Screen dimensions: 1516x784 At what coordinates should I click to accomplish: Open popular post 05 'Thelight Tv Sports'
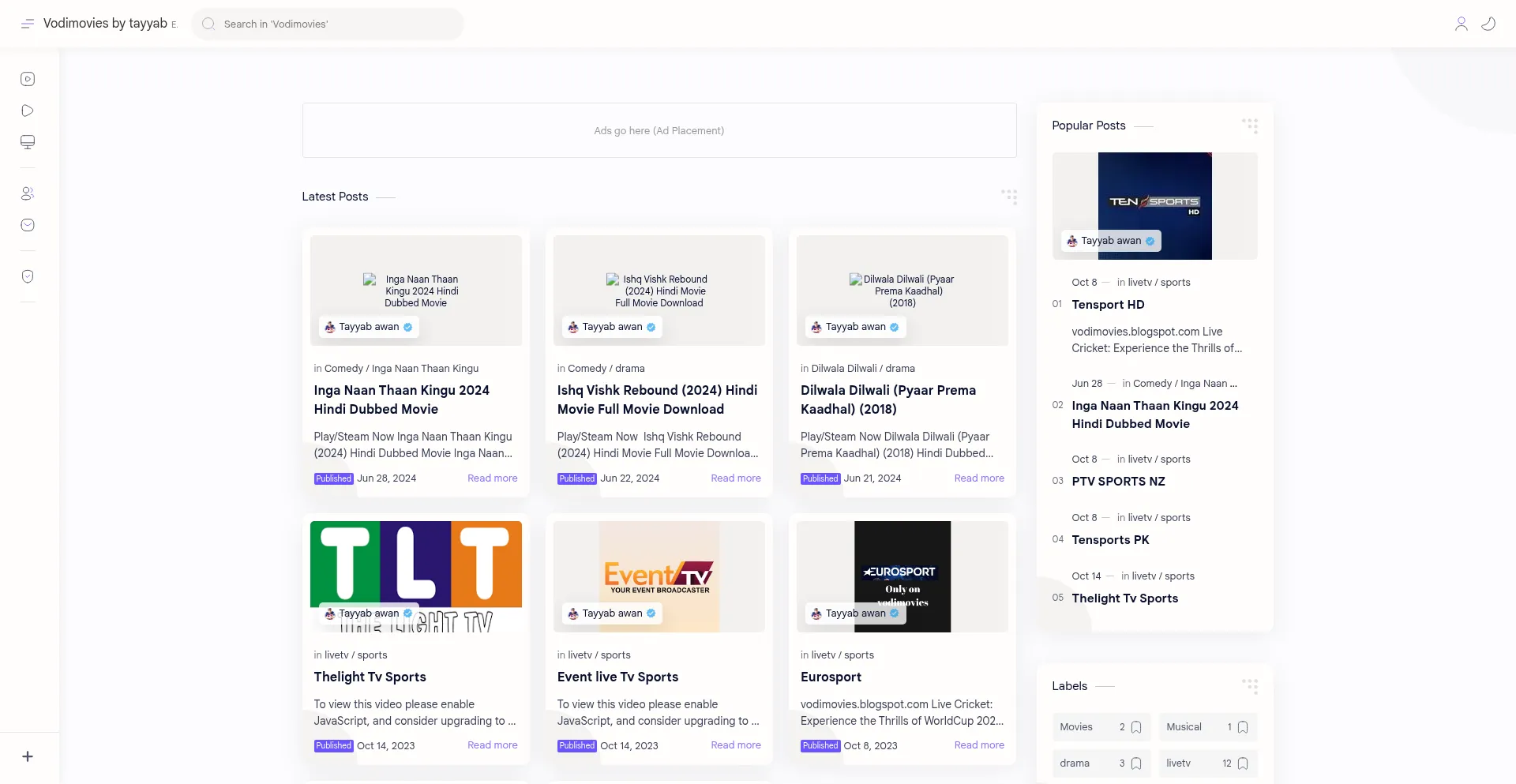click(x=1124, y=598)
